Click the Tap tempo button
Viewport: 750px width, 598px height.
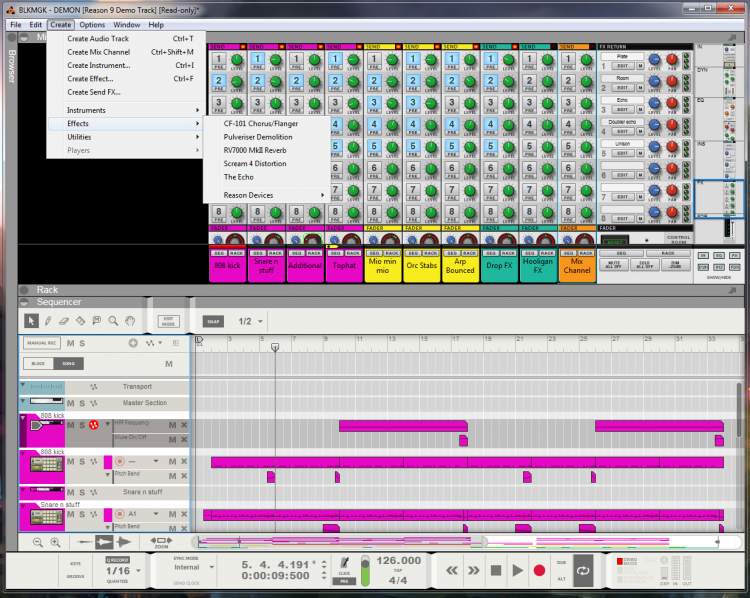[398, 571]
